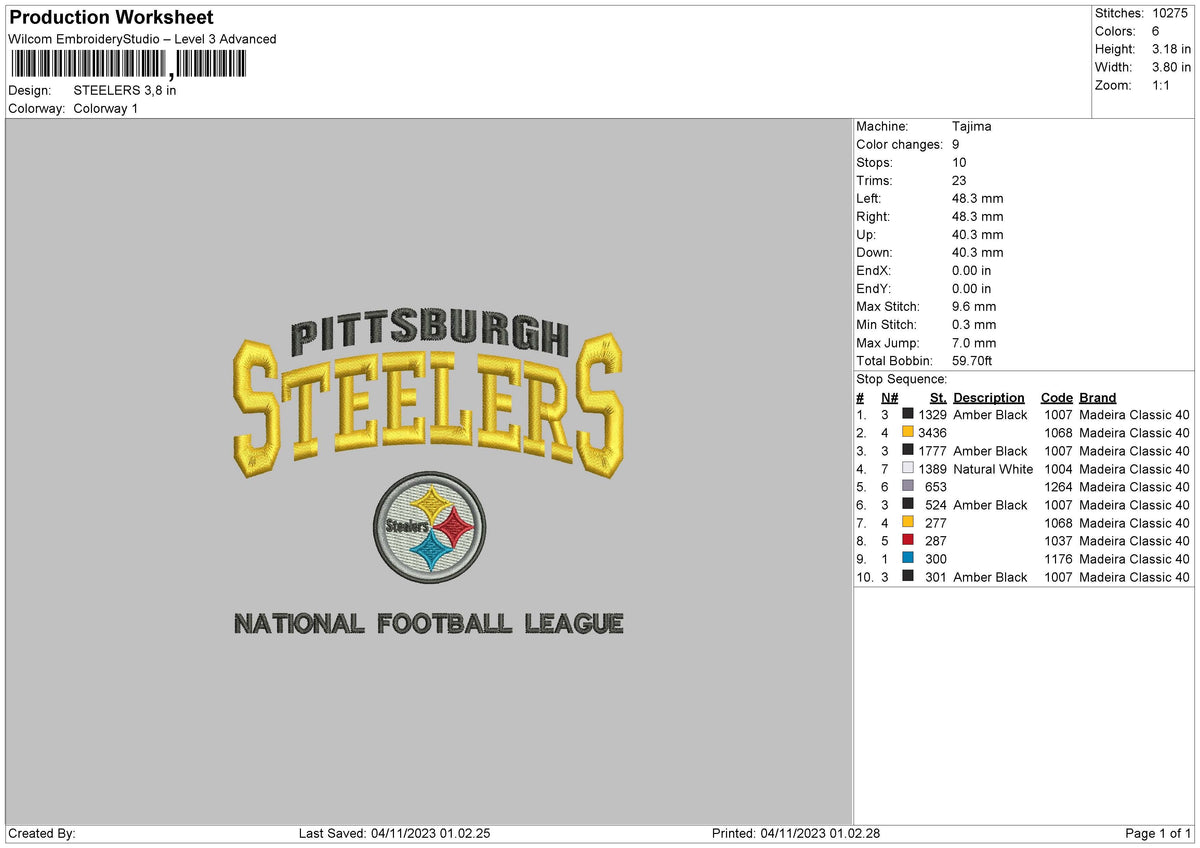Select the 'St.' column header
1200x848 pixels.
[938, 397]
